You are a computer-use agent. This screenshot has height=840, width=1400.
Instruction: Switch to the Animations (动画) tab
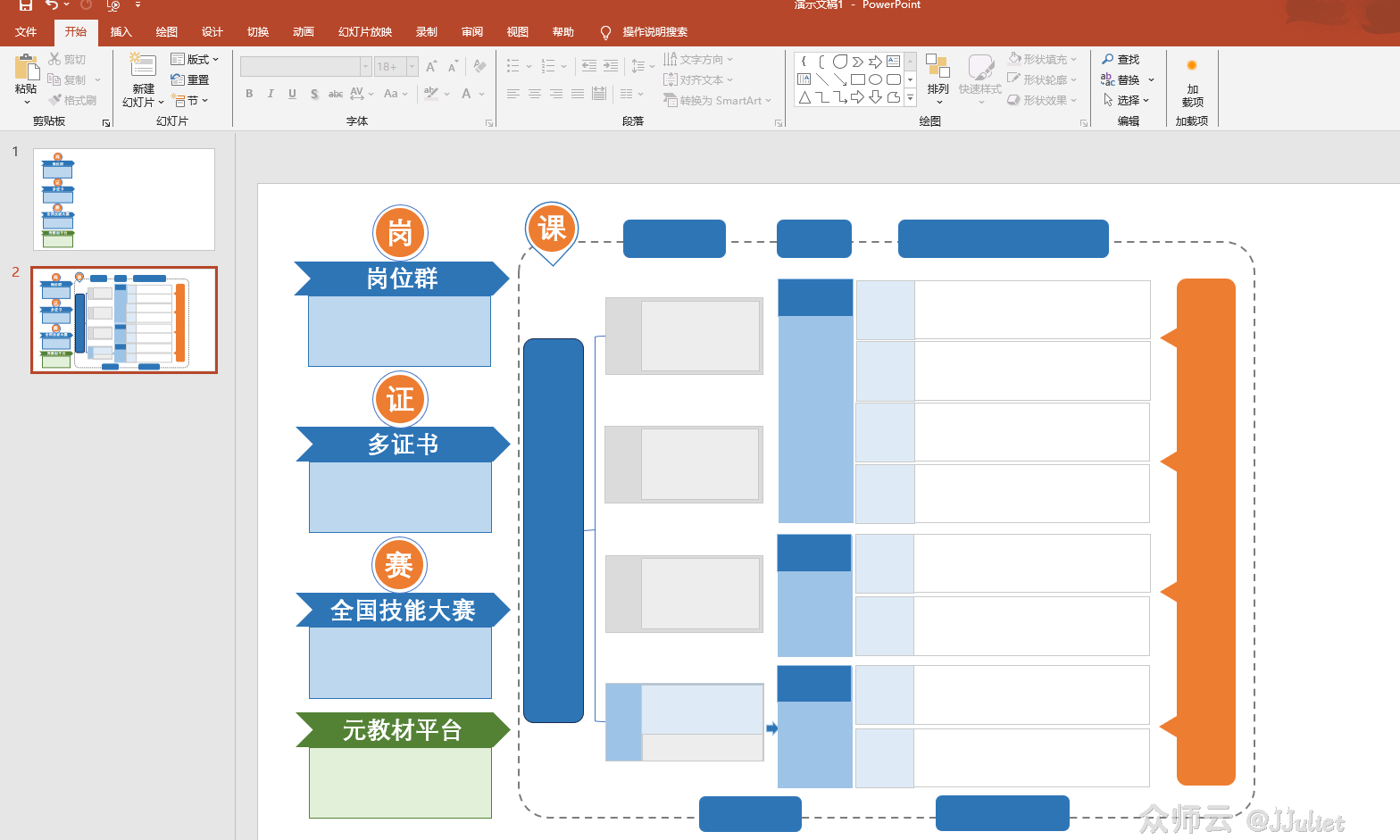(304, 32)
